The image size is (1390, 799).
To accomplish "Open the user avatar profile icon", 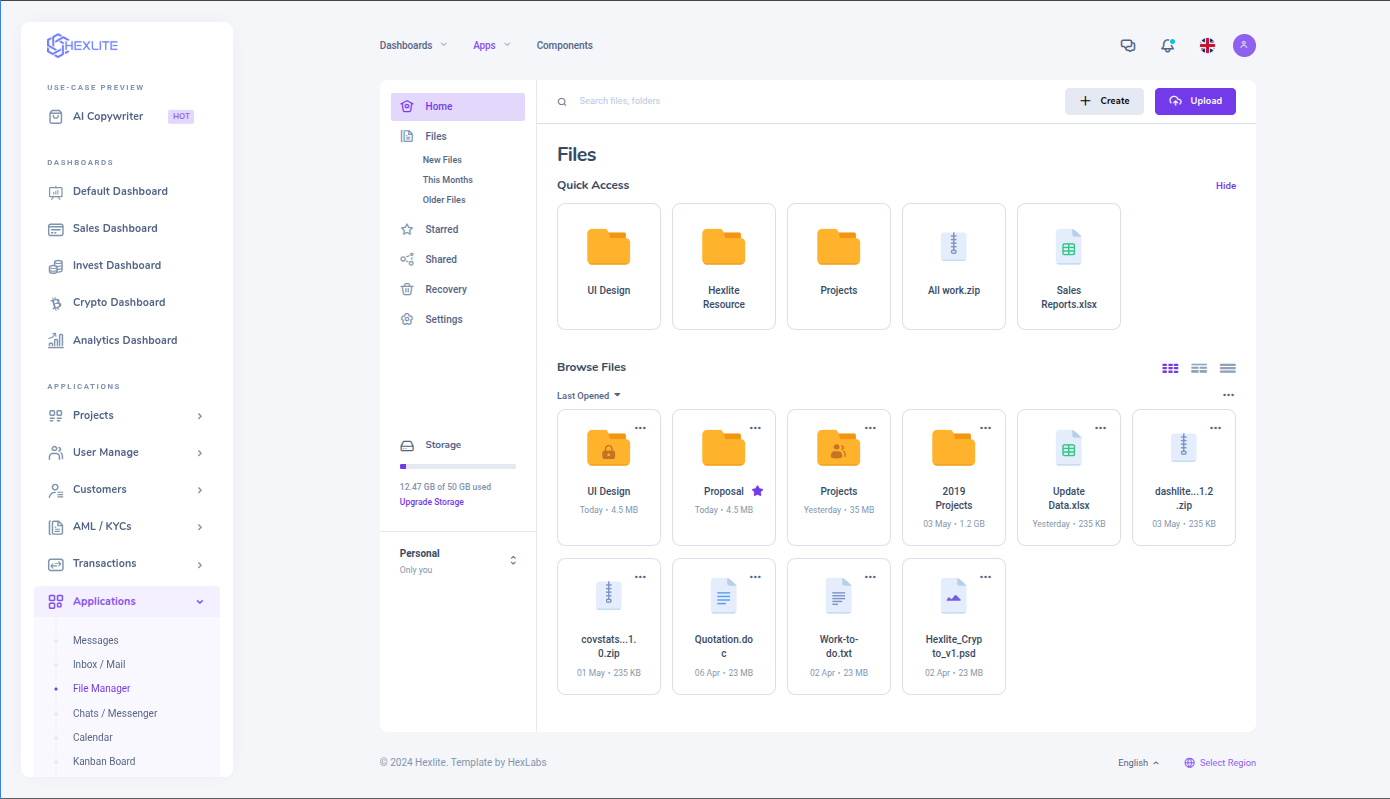I will (x=1244, y=45).
